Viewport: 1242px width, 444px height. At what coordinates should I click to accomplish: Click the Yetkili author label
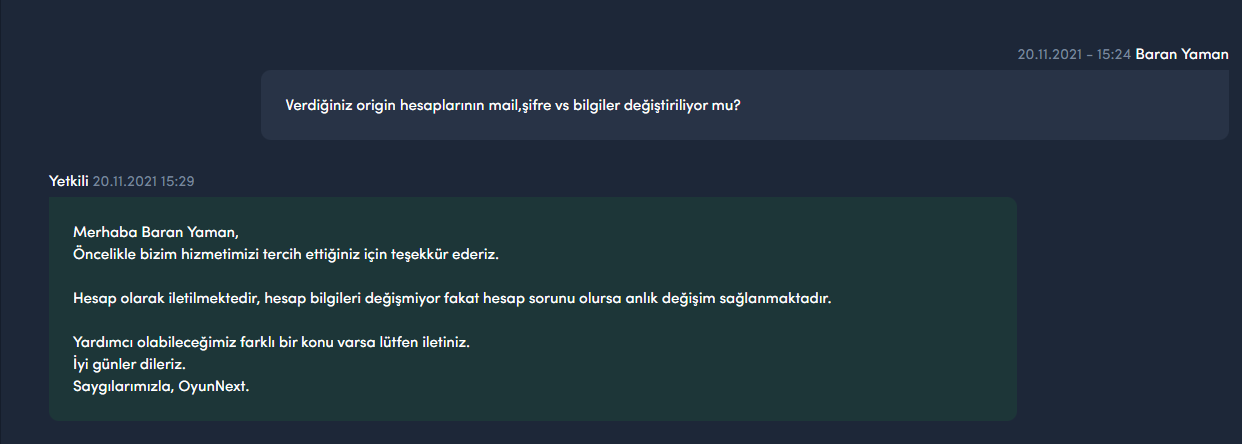pyautogui.click(x=68, y=180)
